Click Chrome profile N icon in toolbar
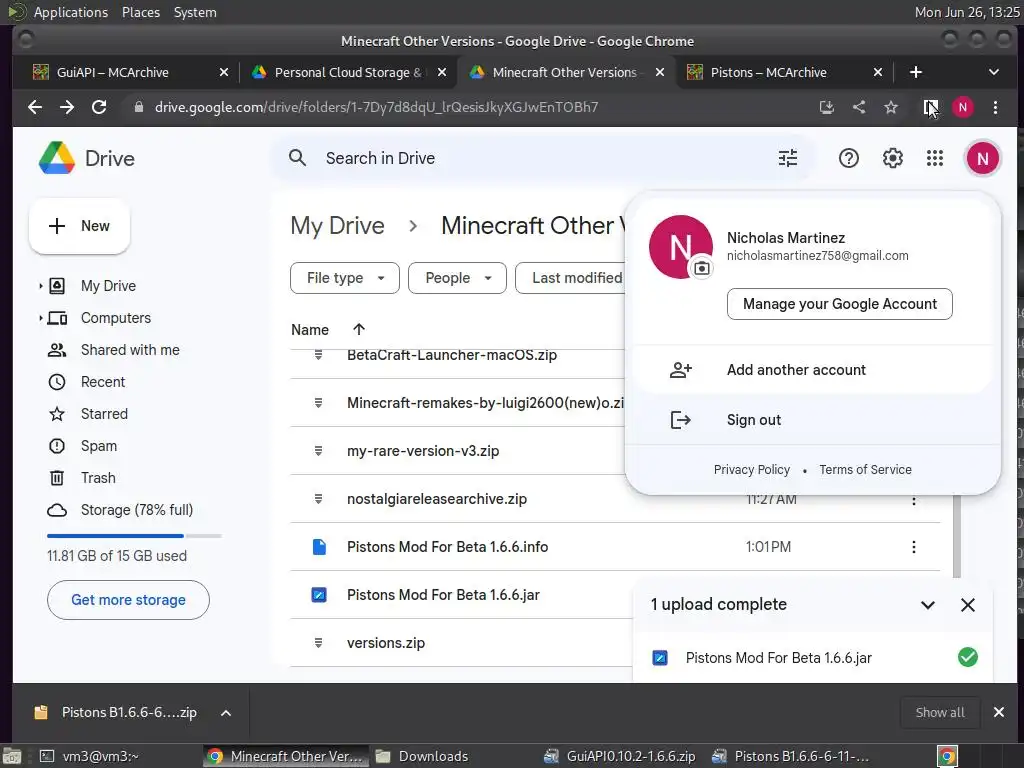Screen dimensions: 1024x768 (963, 107)
